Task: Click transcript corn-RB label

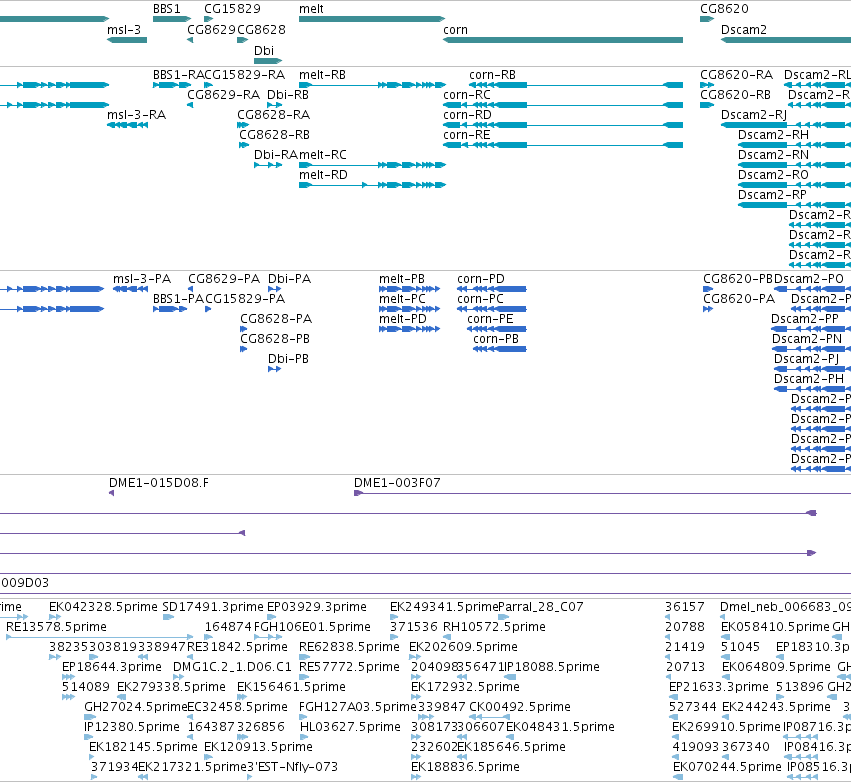Action: coord(492,75)
